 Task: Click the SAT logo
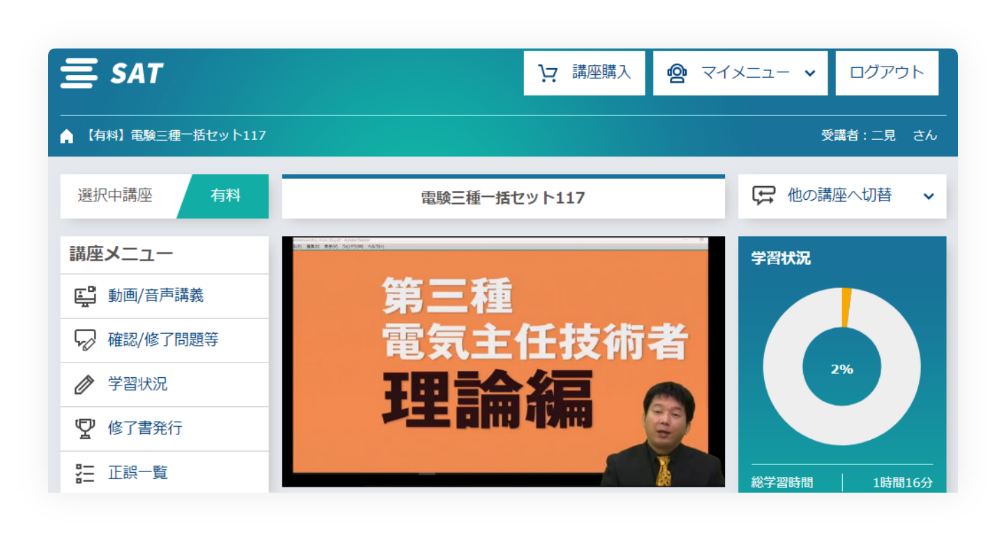point(111,73)
